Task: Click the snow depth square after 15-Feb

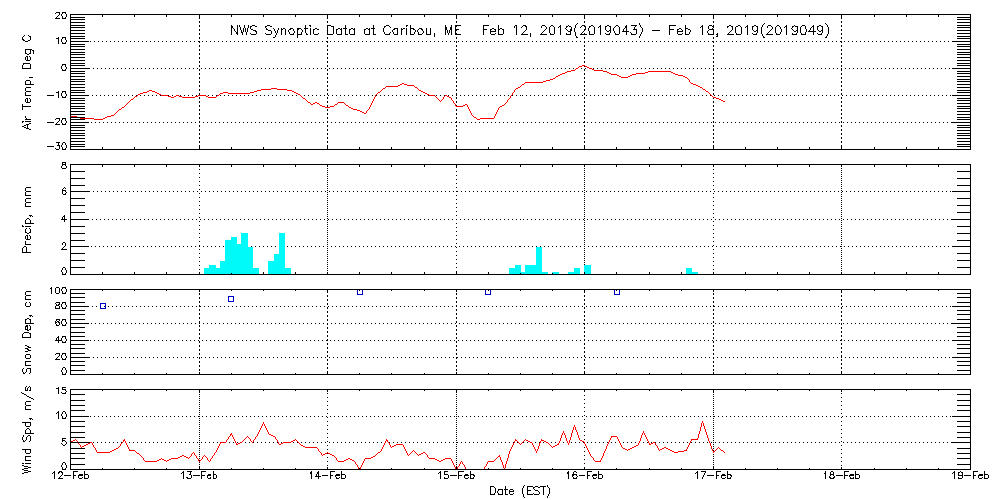Action: pyautogui.click(x=488, y=292)
